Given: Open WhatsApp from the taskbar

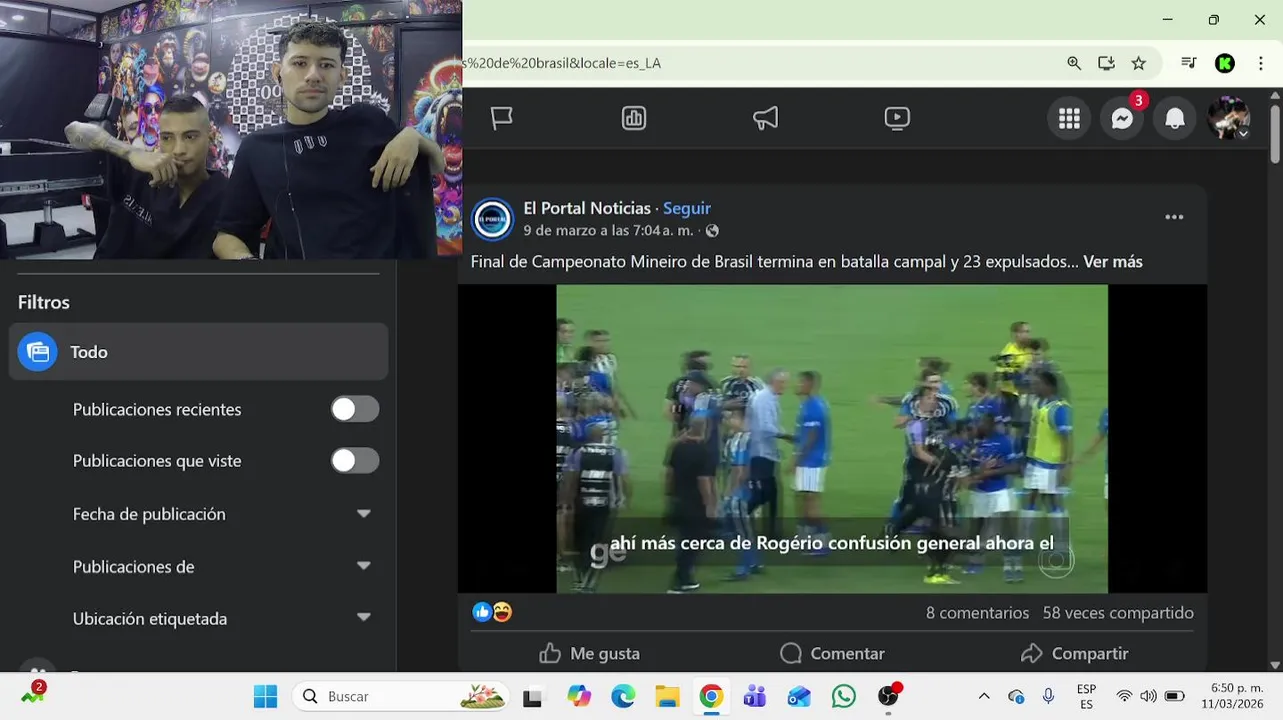Looking at the screenshot, I should (x=844, y=696).
